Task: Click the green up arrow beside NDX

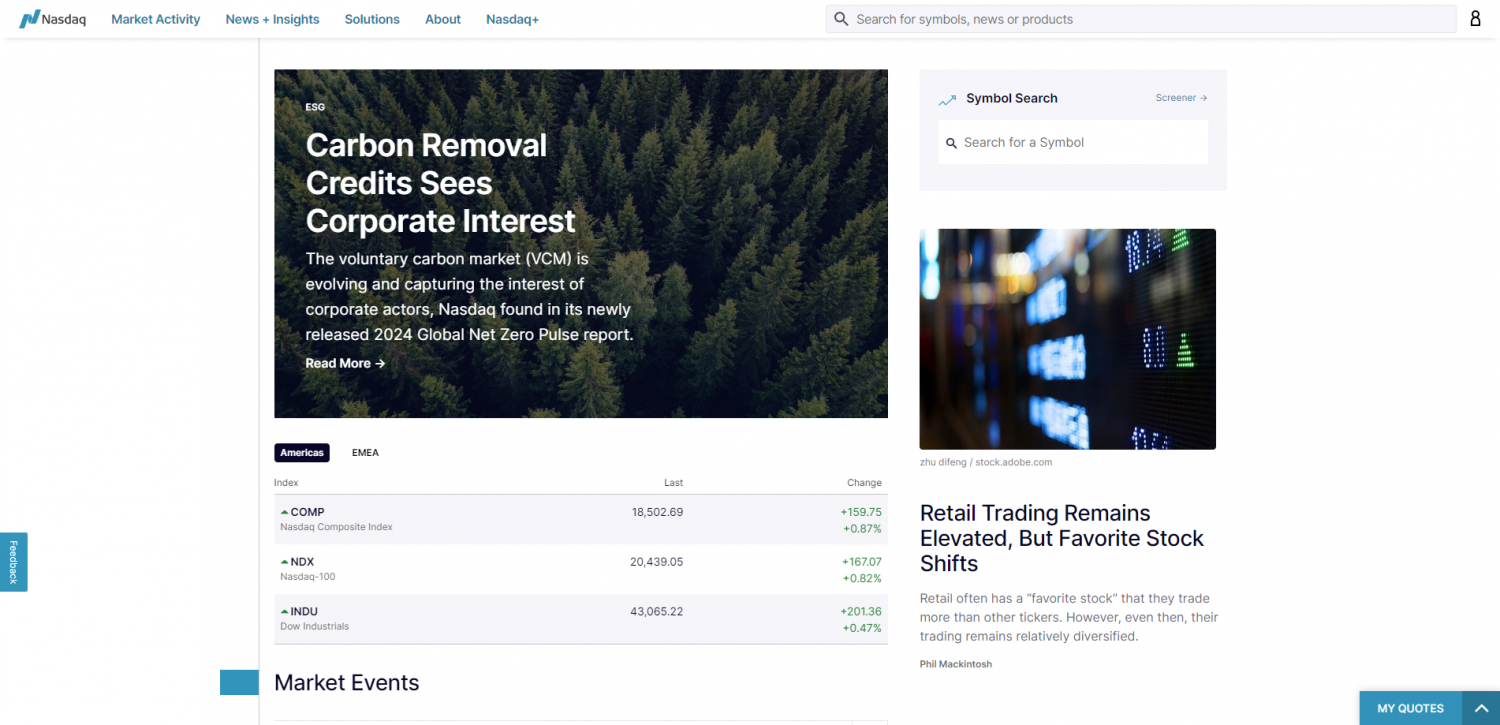Action: point(284,562)
